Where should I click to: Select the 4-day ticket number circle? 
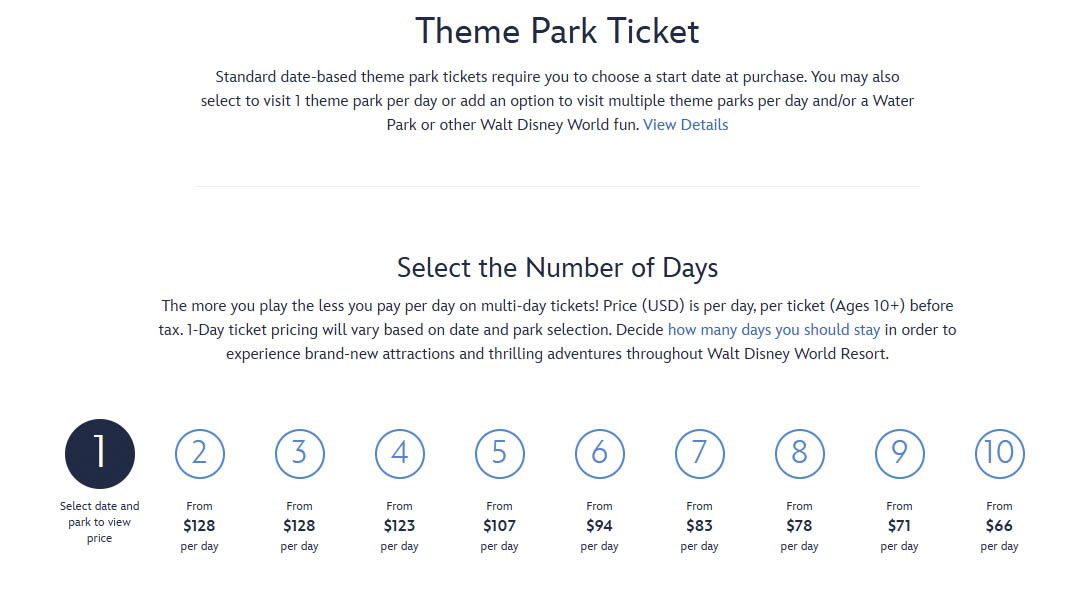tap(400, 453)
